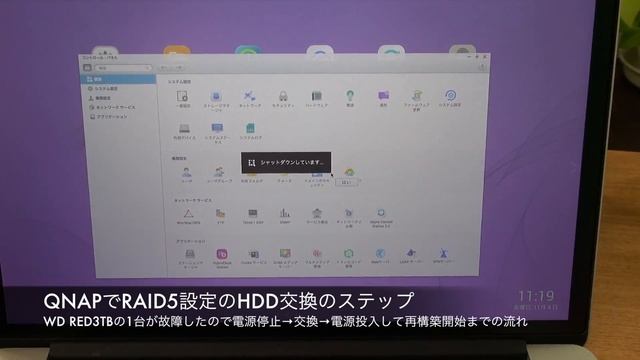Screen dimensions: 640x360
Task: Open External Device (外部デバイス) icon
Action: (x=184, y=129)
